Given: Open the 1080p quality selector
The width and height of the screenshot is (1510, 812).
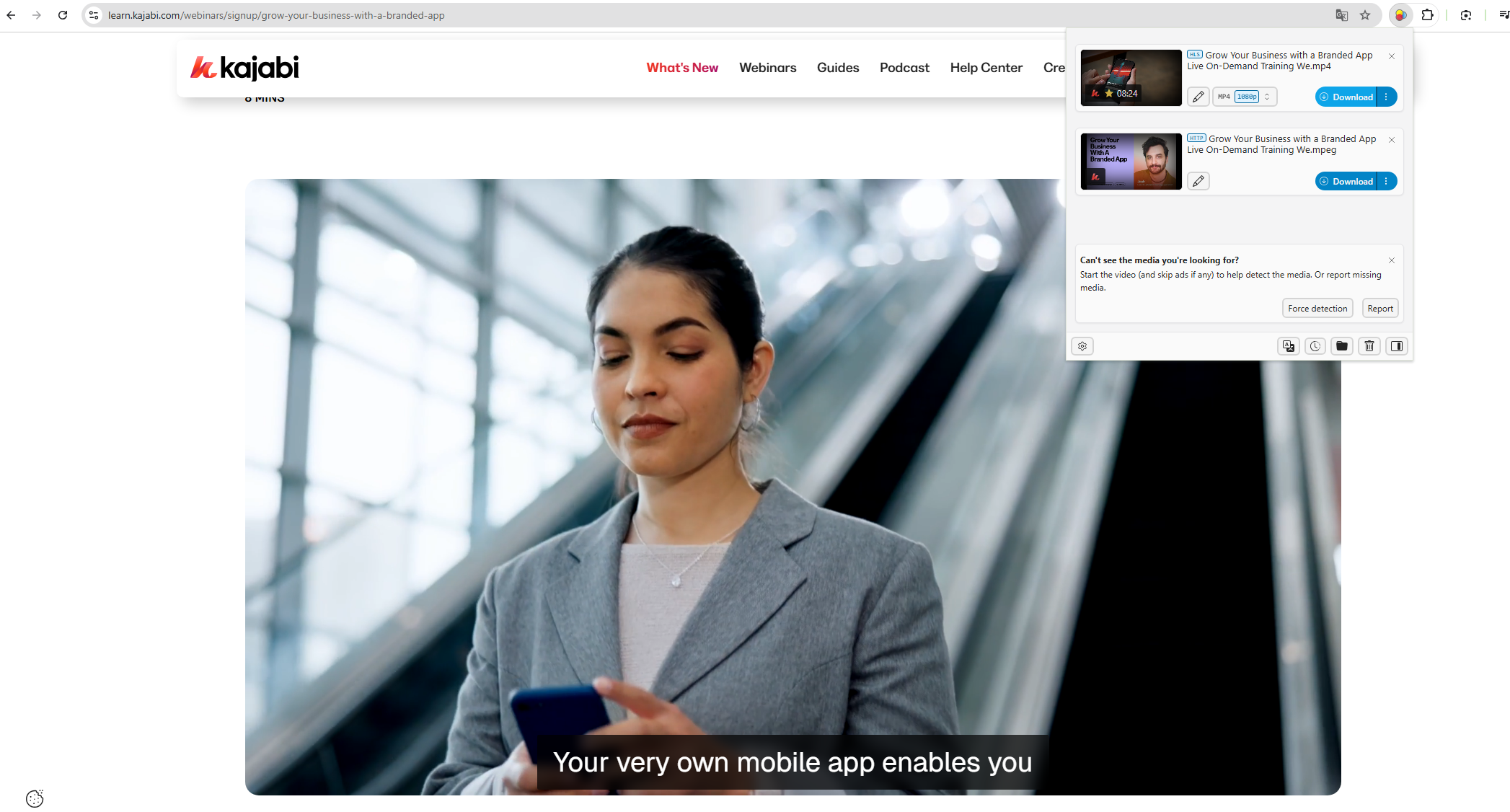Looking at the screenshot, I should point(1246,96).
